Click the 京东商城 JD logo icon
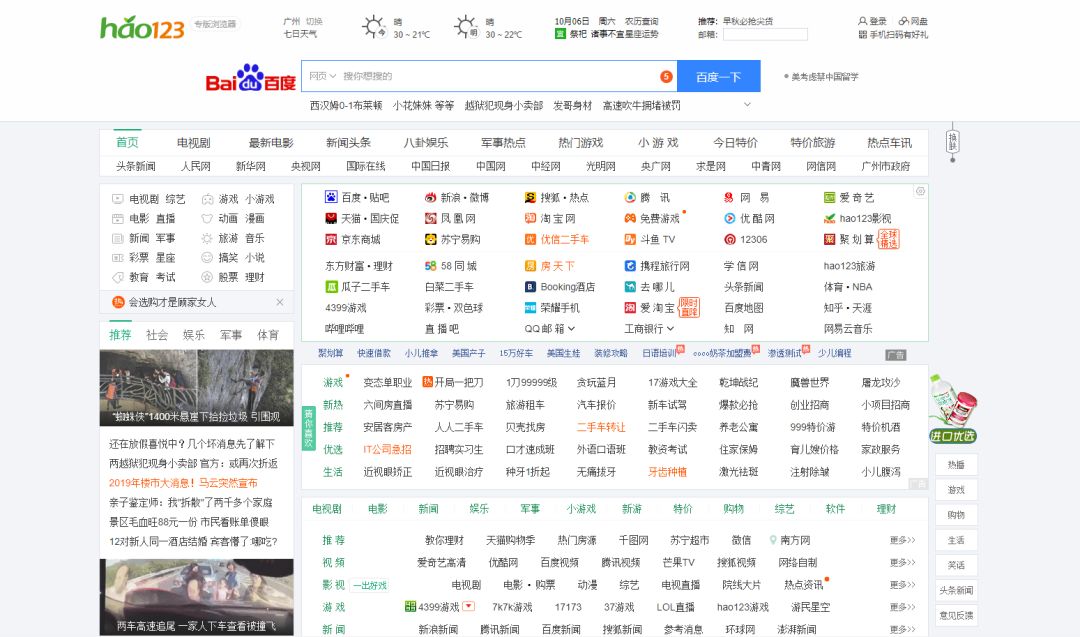 click(x=331, y=239)
